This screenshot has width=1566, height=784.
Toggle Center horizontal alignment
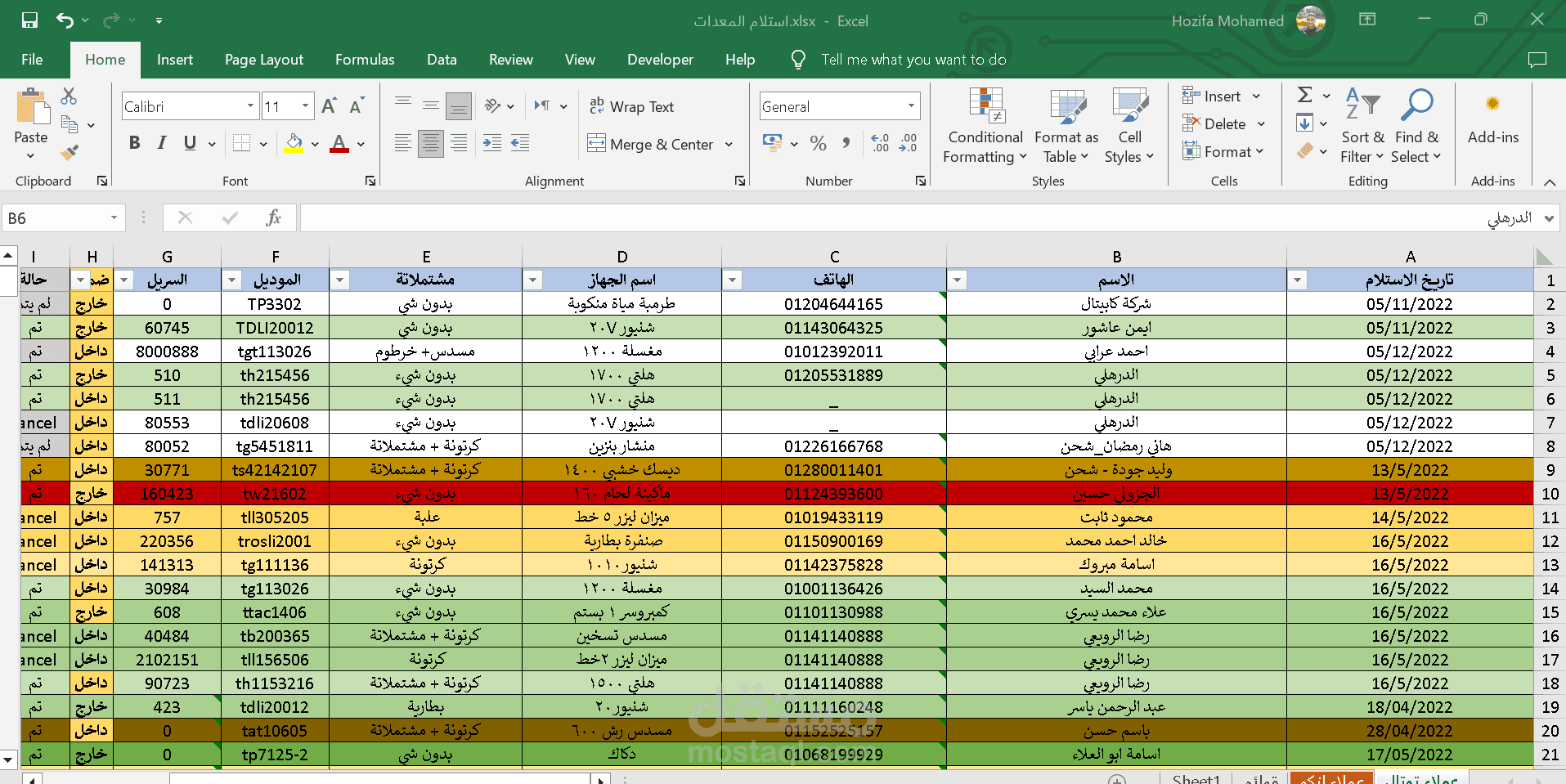[431, 143]
